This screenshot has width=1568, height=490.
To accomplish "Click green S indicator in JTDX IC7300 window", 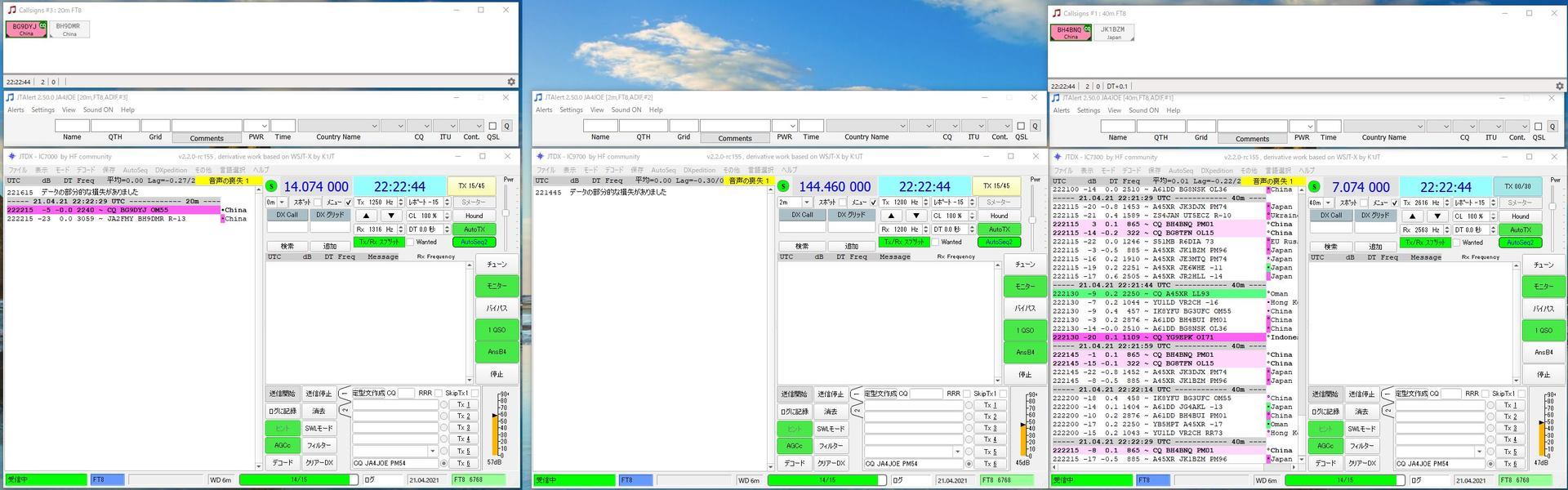I will (x=1314, y=187).
